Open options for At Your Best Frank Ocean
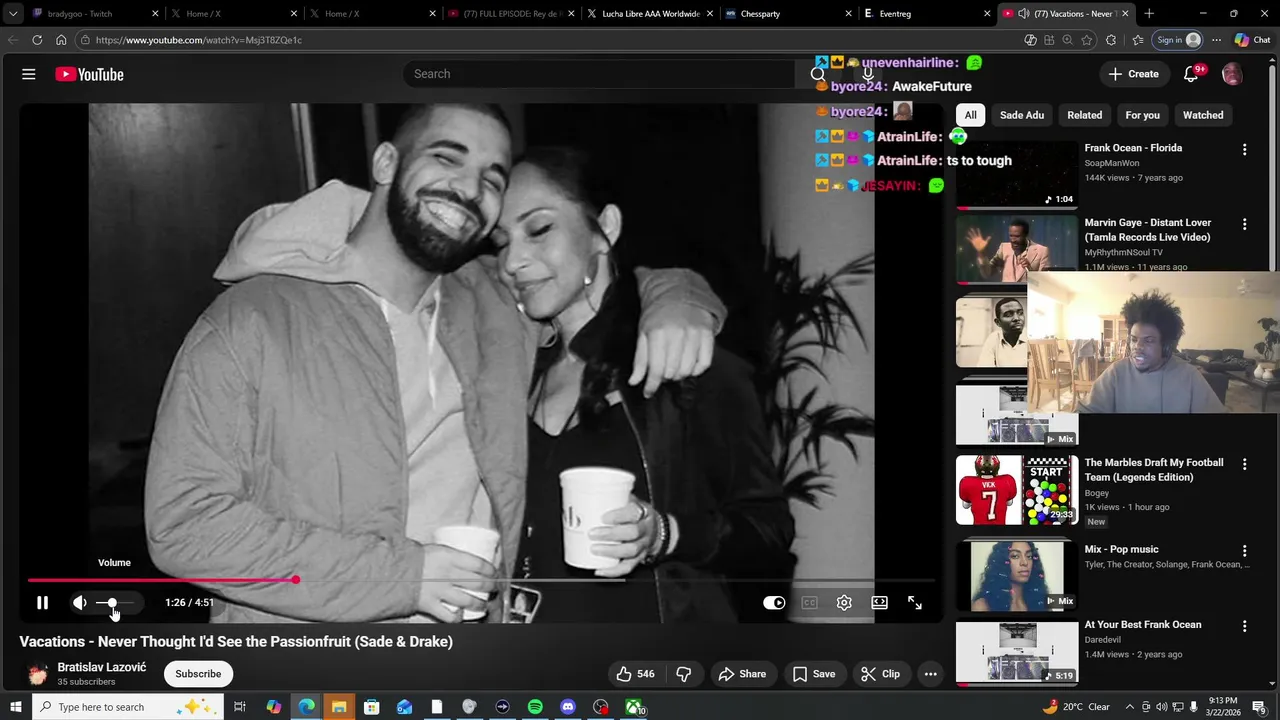Viewport: 1280px width, 720px height. pyautogui.click(x=1244, y=626)
